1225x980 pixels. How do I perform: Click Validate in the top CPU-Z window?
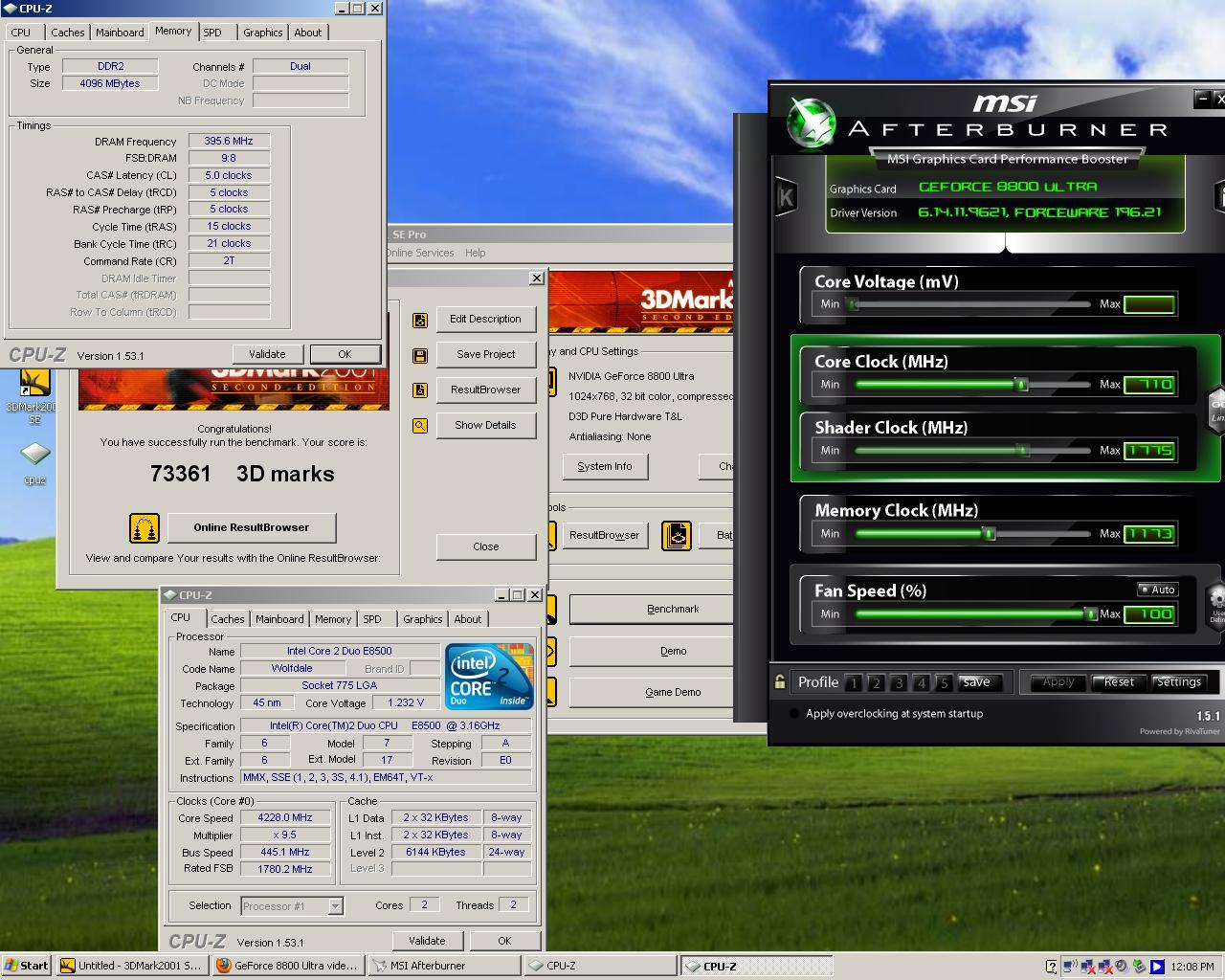pyautogui.click(x=267, y=354)
